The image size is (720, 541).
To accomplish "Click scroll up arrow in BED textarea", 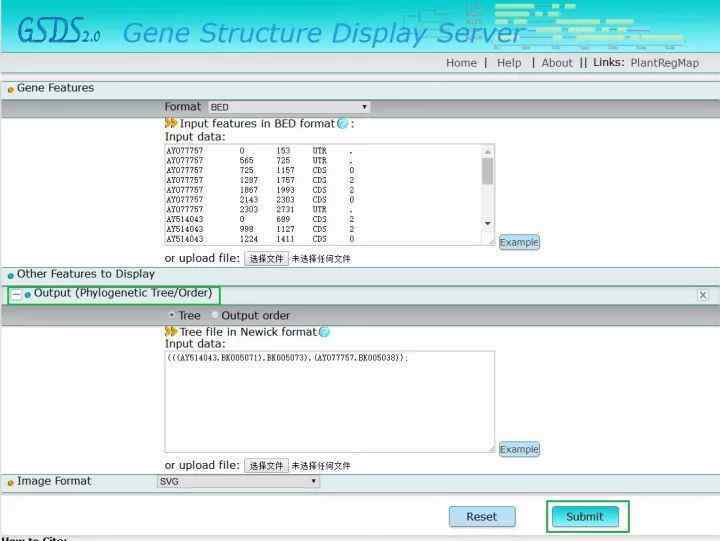I will point(488,151).
